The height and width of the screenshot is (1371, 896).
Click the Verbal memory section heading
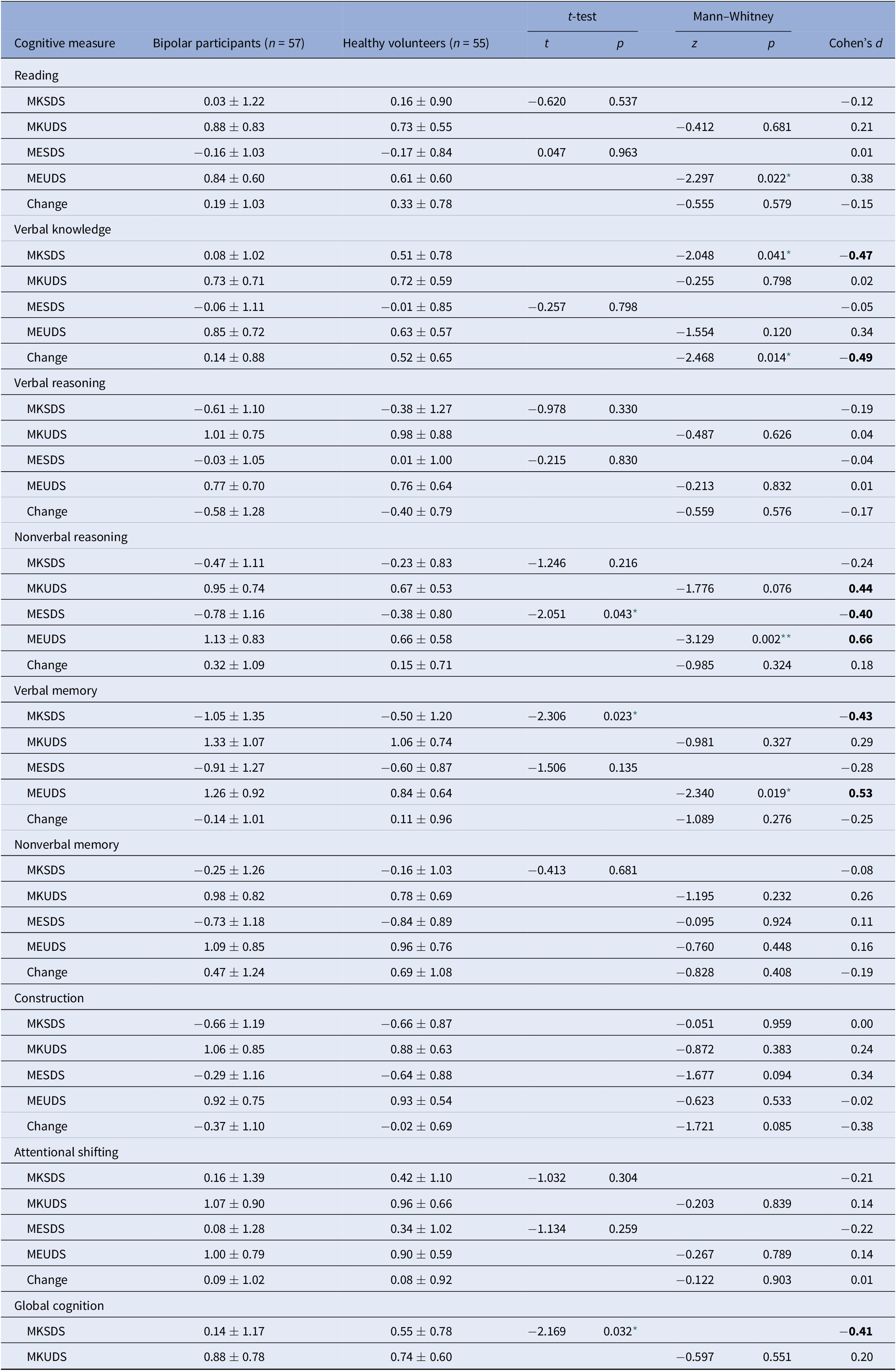coord(55,691)
